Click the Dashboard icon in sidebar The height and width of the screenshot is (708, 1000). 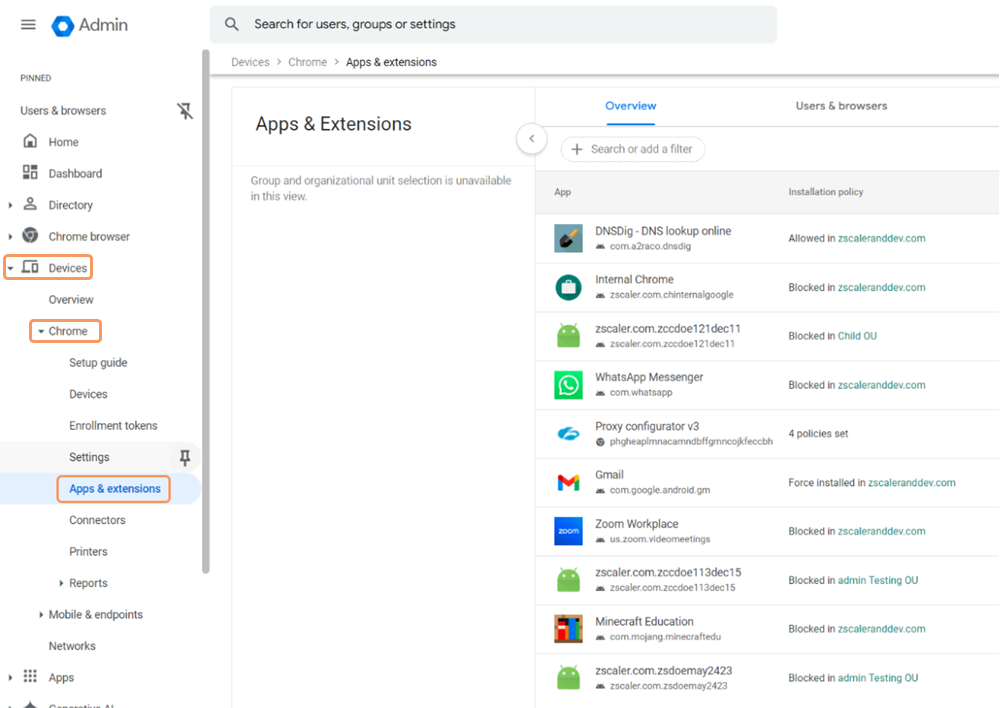pyautogui.click(x=30, y=173)
